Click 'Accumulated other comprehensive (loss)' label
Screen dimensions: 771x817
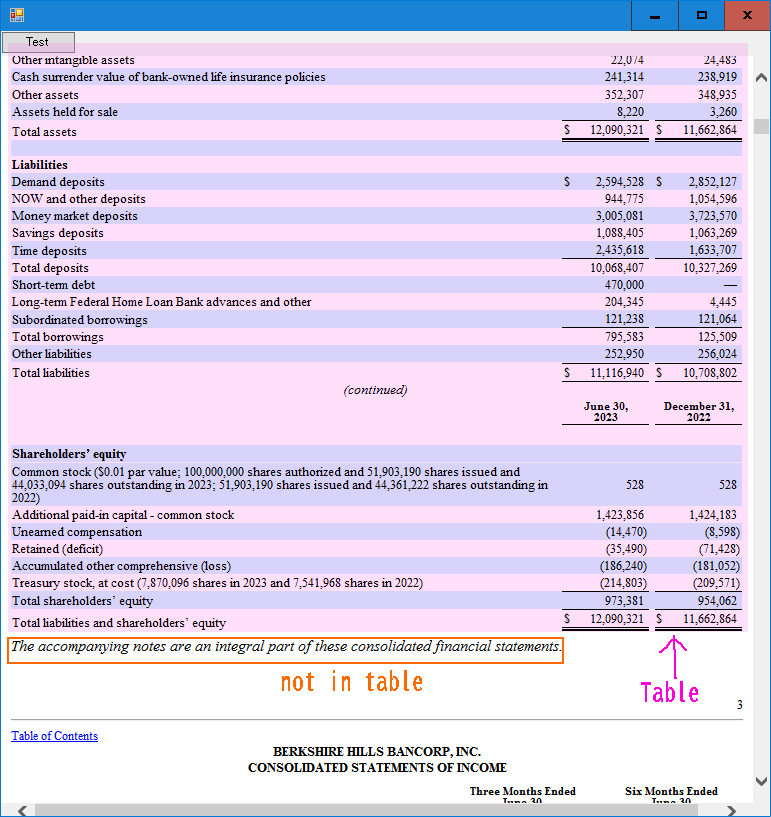(x=121, y=566)
